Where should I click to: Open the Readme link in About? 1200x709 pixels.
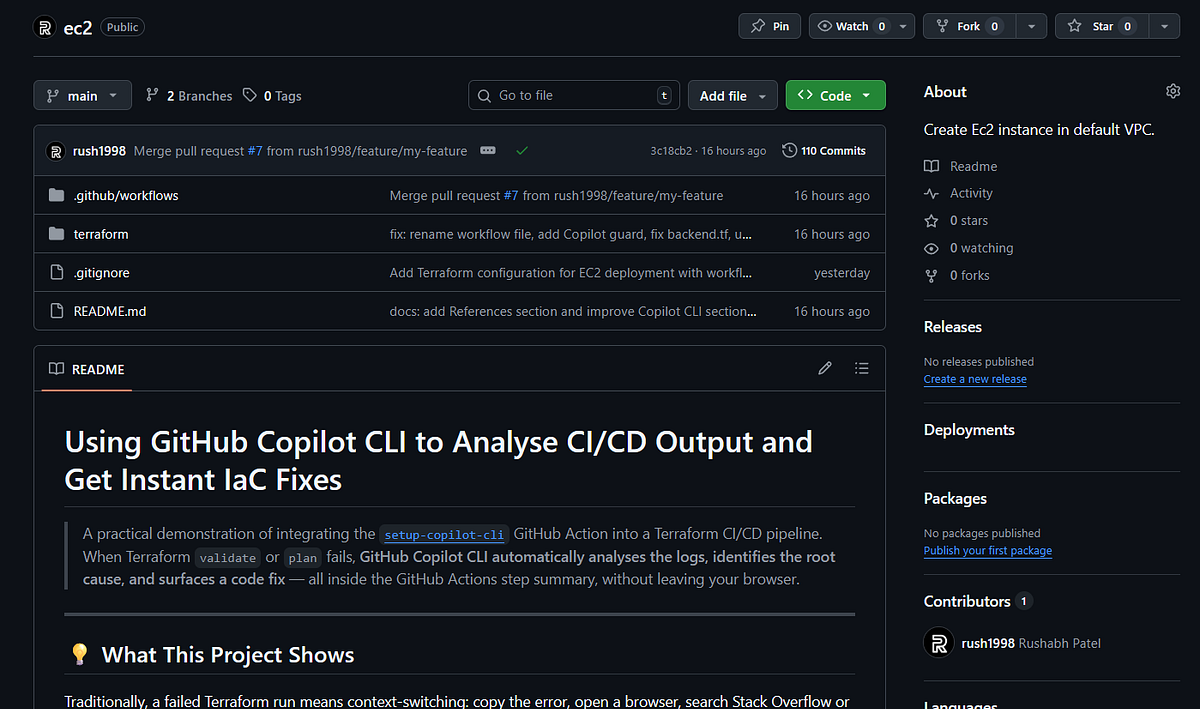pos(973,166)
